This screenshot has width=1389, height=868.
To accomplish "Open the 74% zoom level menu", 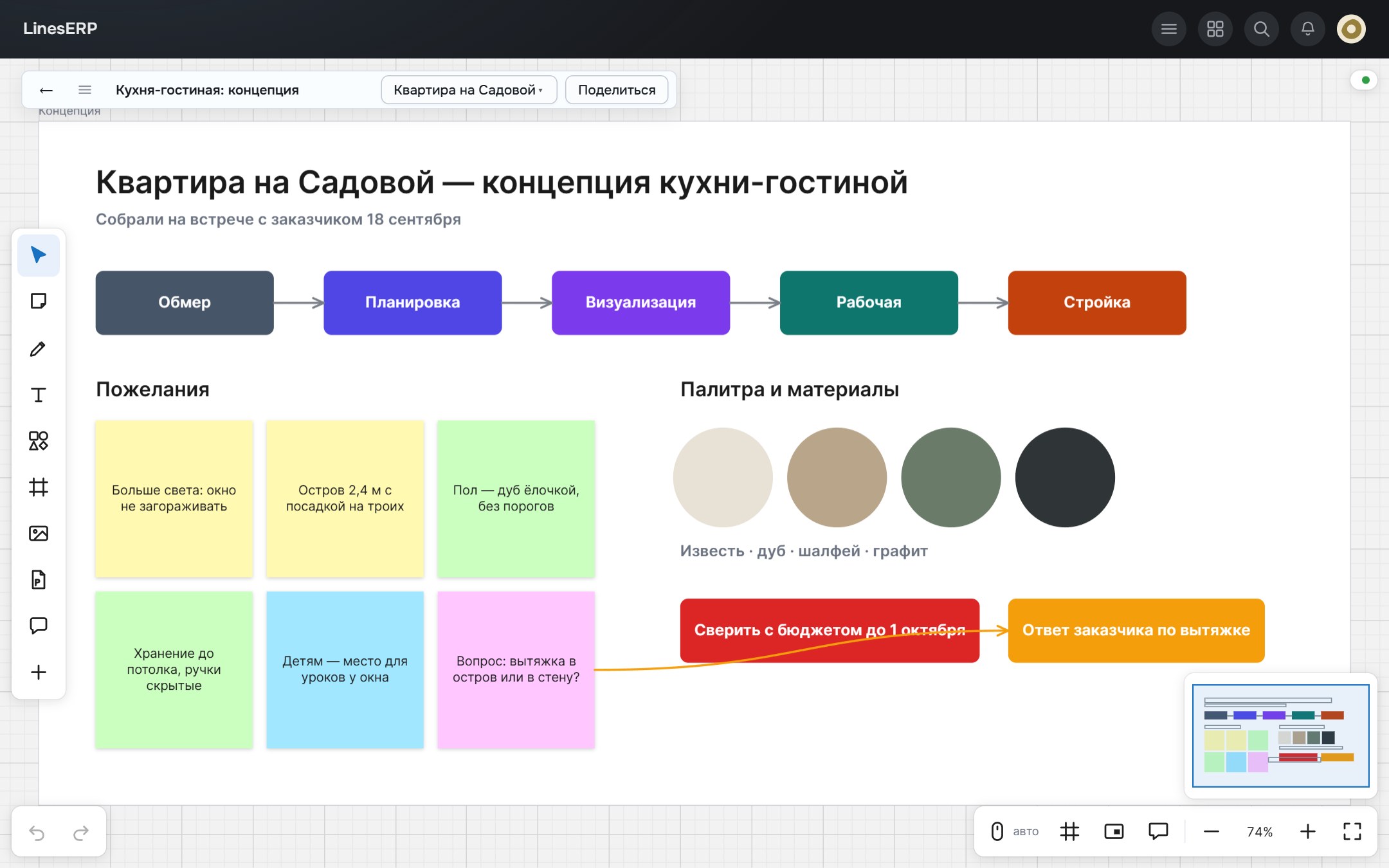I will 1260,832.
